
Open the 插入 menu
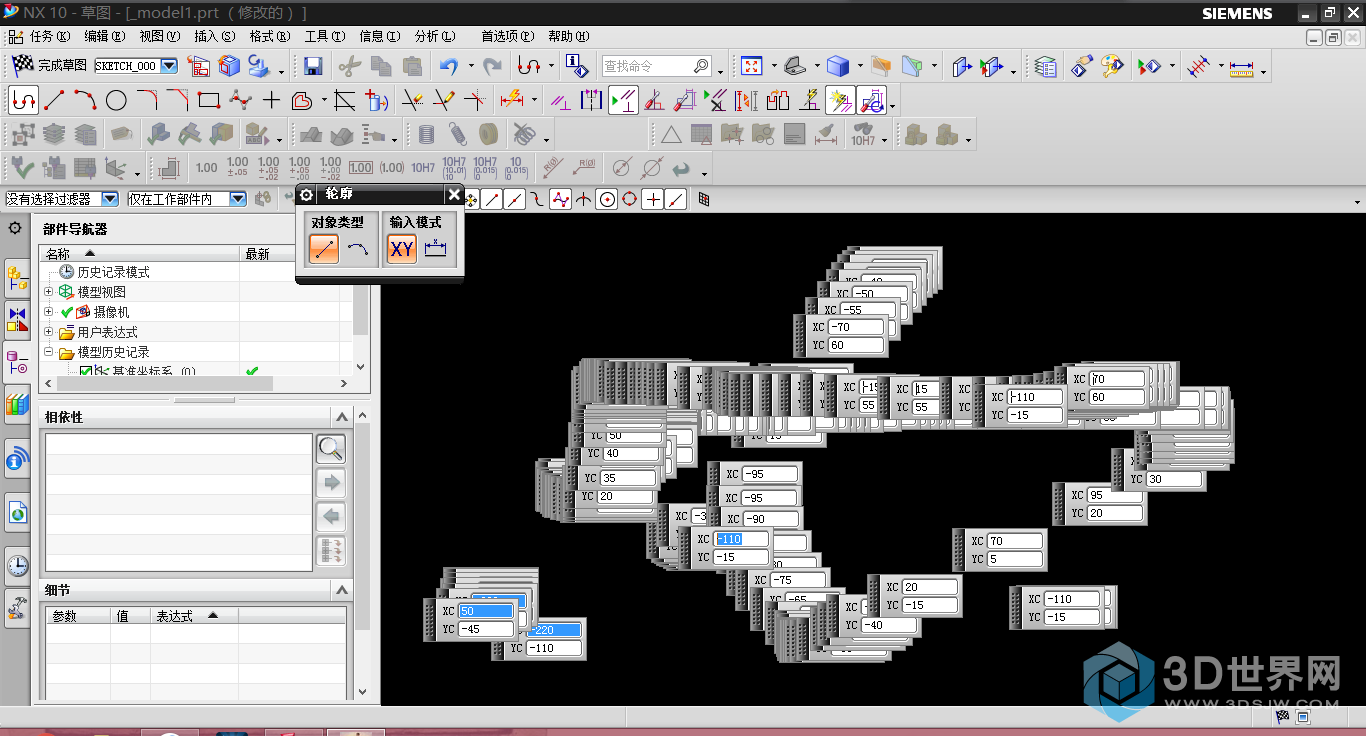(x=214, y=36)
